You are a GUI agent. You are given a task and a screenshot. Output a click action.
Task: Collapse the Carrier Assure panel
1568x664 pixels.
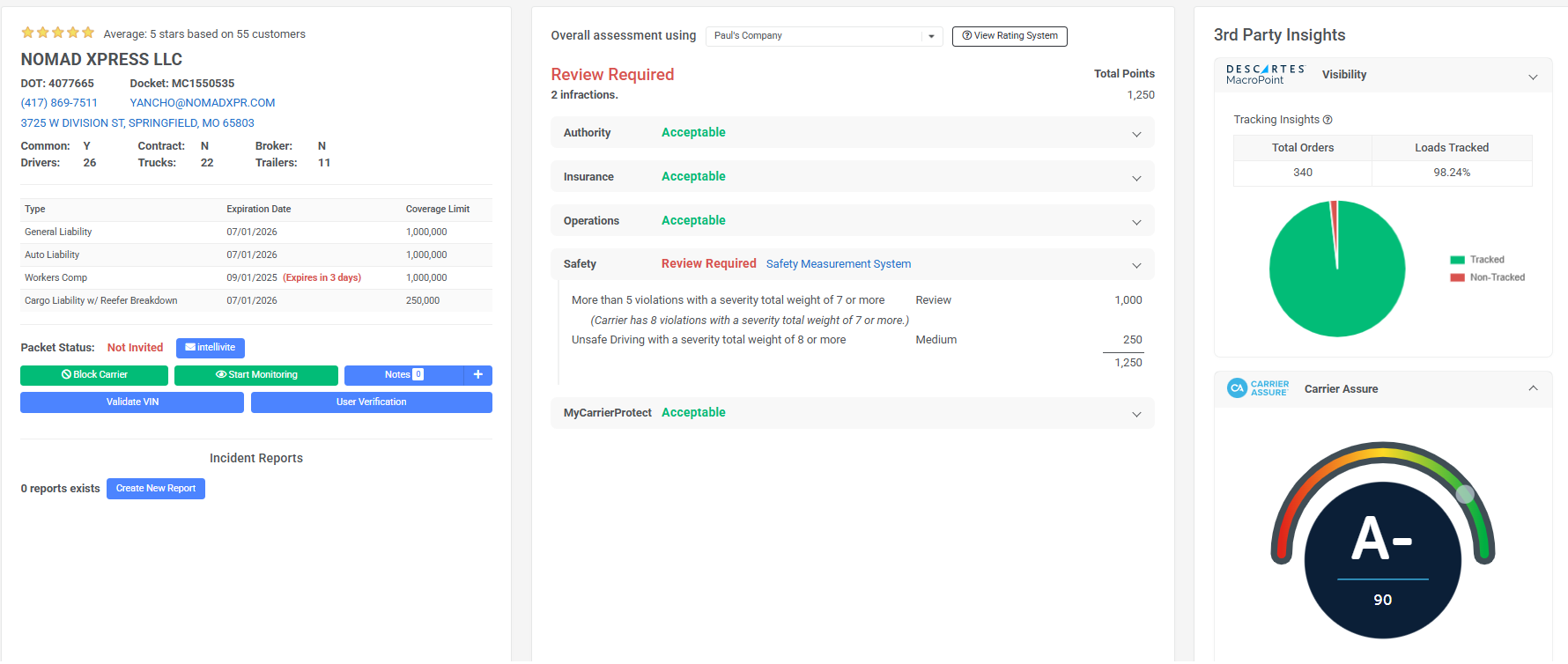pyautogui.click(x=1533, y=388)
